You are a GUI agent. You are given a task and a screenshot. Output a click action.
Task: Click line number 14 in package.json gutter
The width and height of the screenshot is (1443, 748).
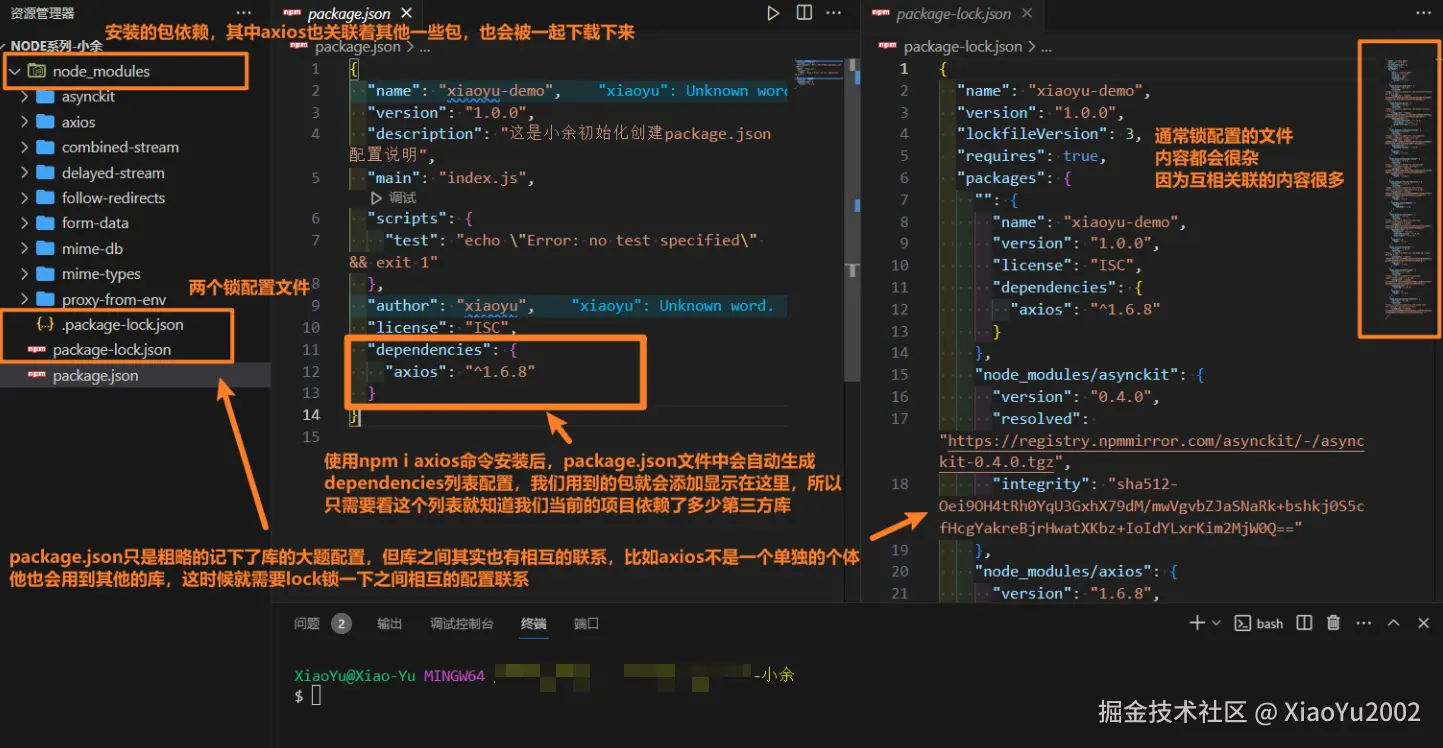[x=310, y=415]
